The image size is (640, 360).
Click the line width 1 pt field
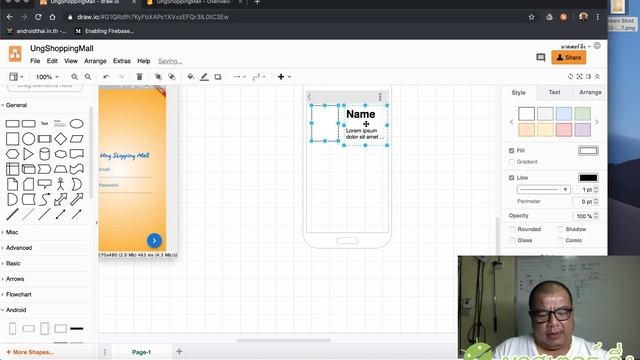point(584,189)
